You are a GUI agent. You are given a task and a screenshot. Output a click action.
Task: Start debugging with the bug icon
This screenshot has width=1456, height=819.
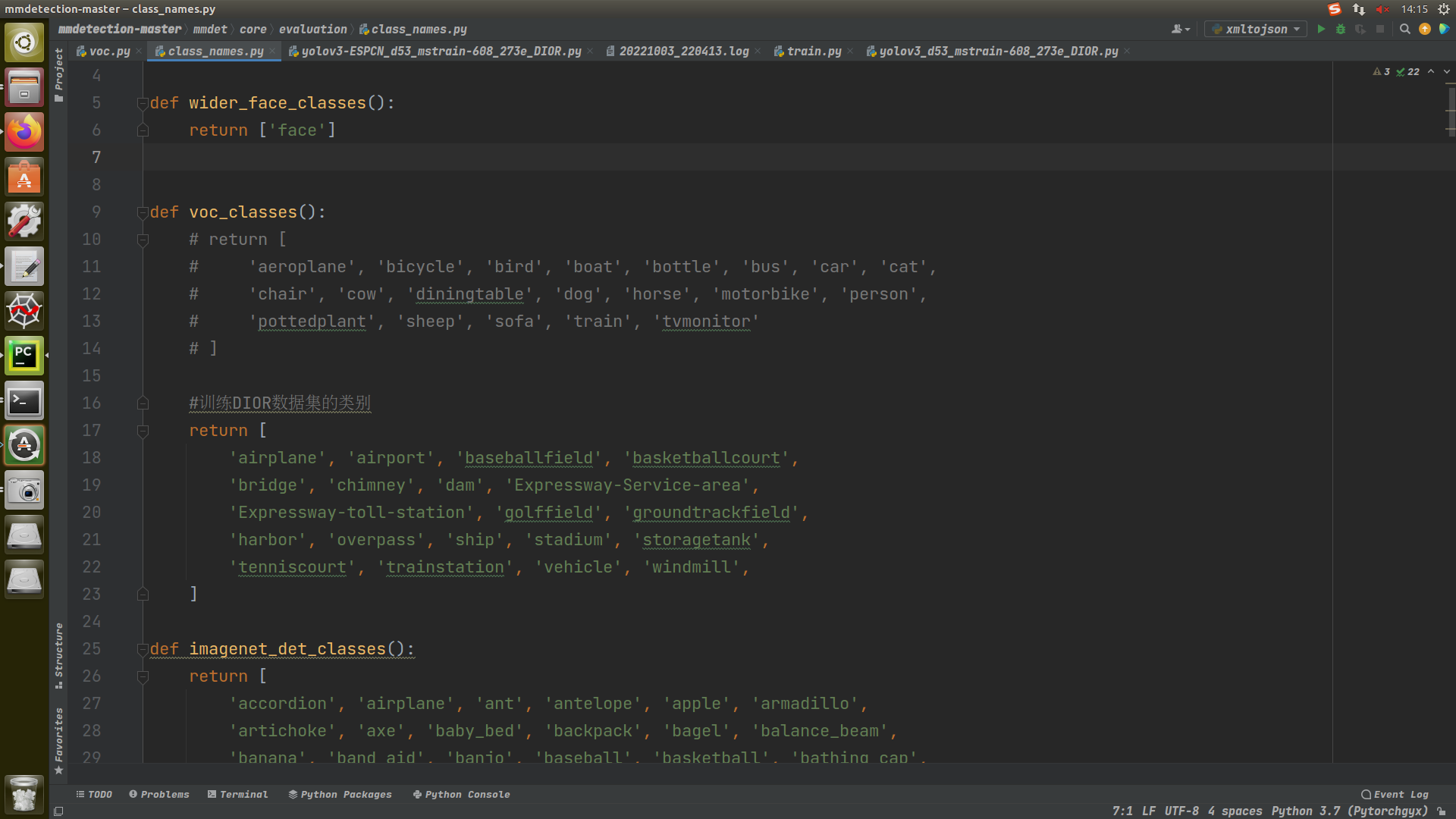[x=1341, y=29]
